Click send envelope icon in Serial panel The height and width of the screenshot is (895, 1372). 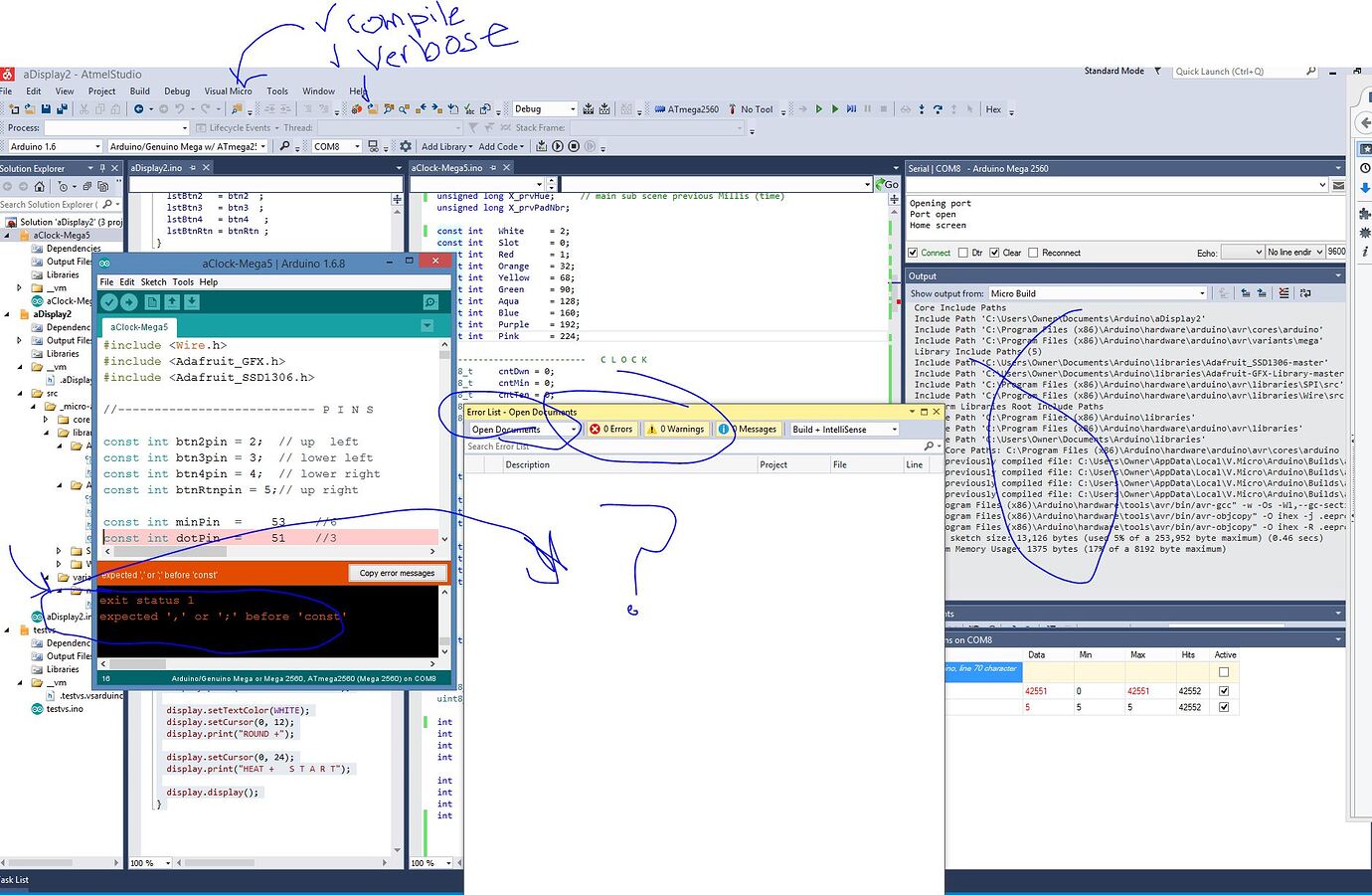tap(1338, 185)
